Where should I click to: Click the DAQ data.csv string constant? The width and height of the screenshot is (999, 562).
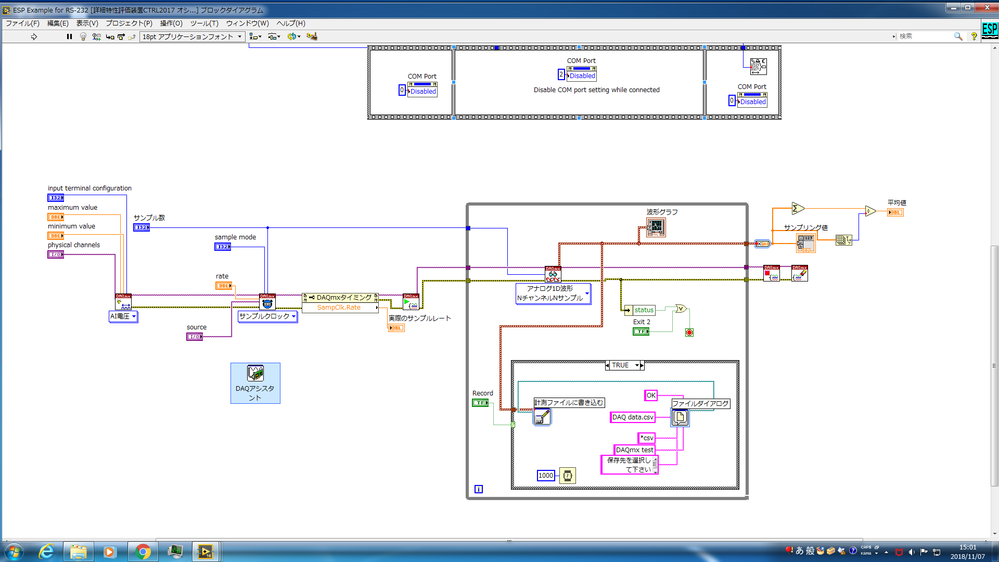click(x=633, y=417)
